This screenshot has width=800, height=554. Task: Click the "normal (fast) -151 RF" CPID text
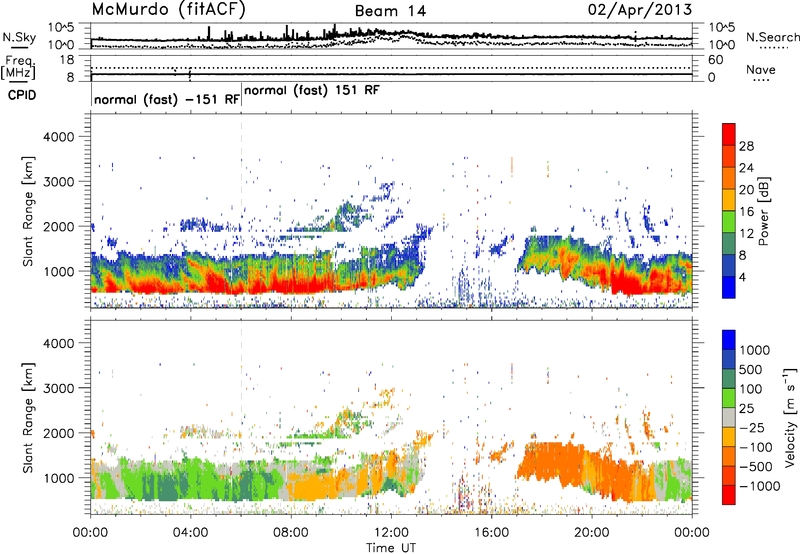click(167, 99)
